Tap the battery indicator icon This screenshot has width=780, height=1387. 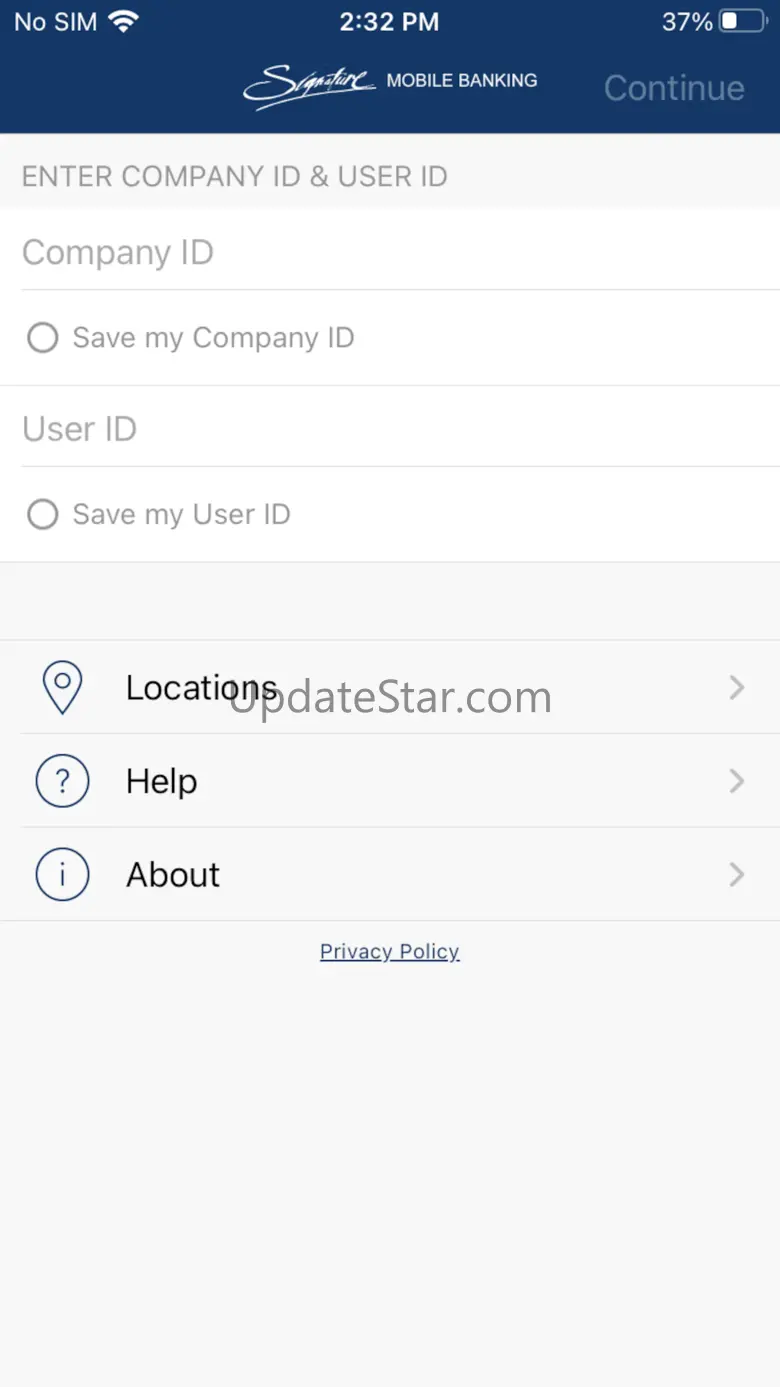741,22
